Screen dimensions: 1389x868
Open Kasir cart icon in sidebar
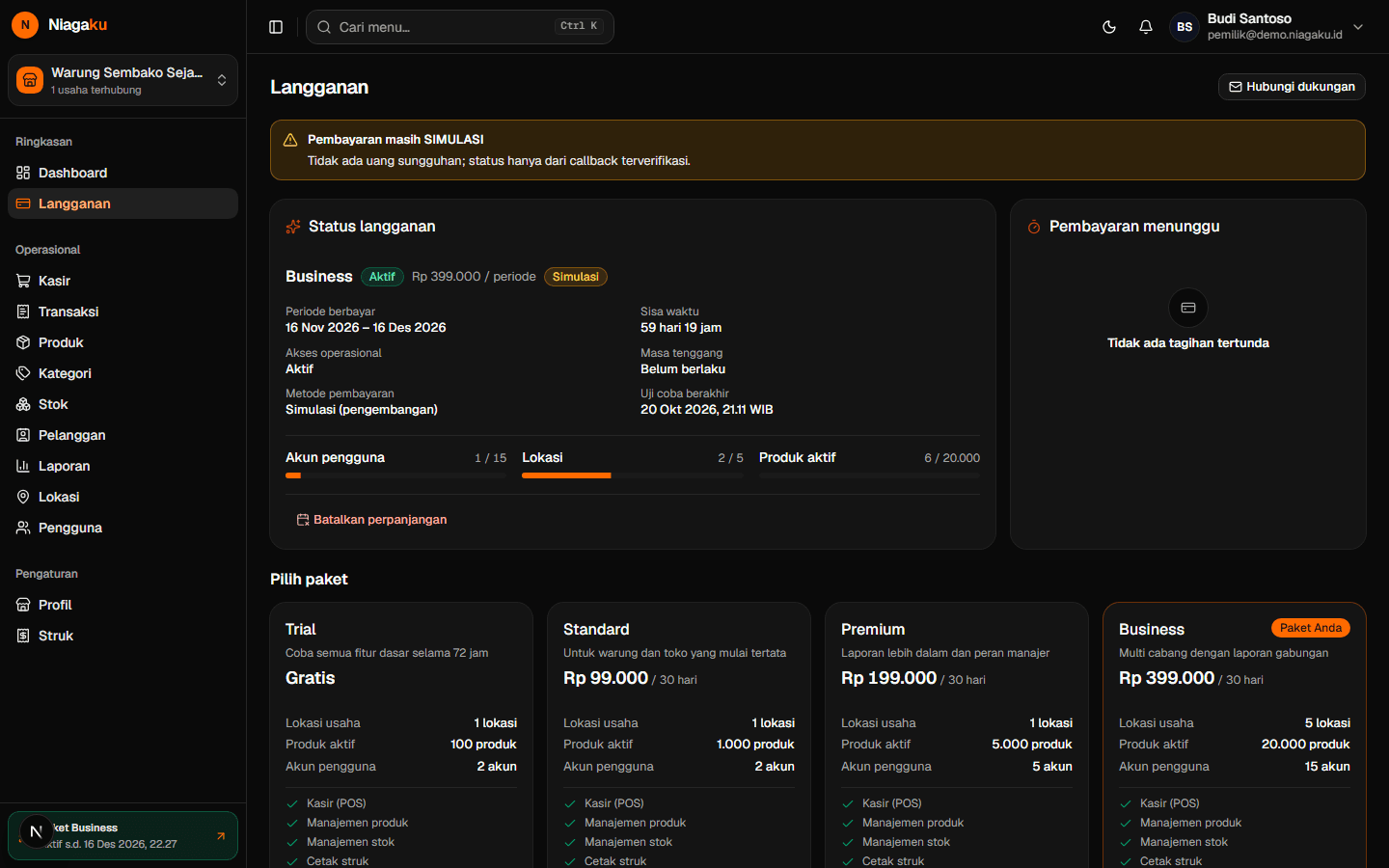[23, 281]
